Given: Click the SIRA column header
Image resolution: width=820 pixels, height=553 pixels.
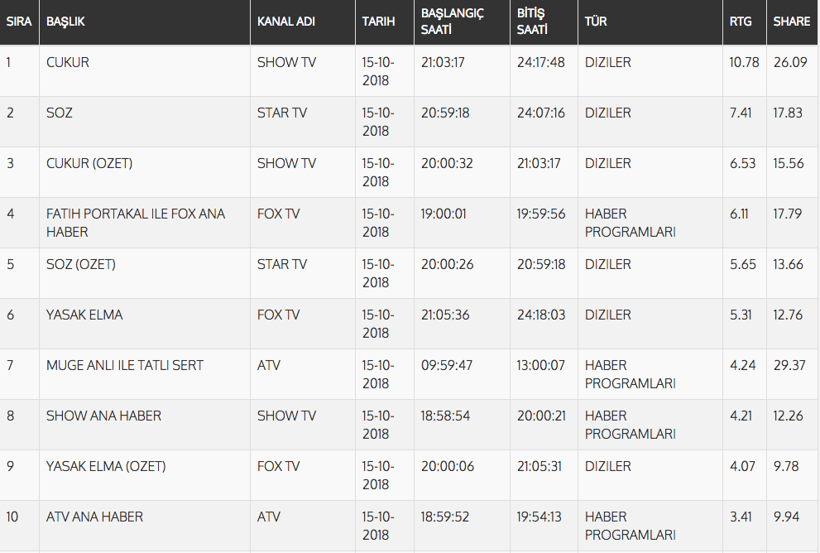Looking at the screenshot, I should click(19, 21).
